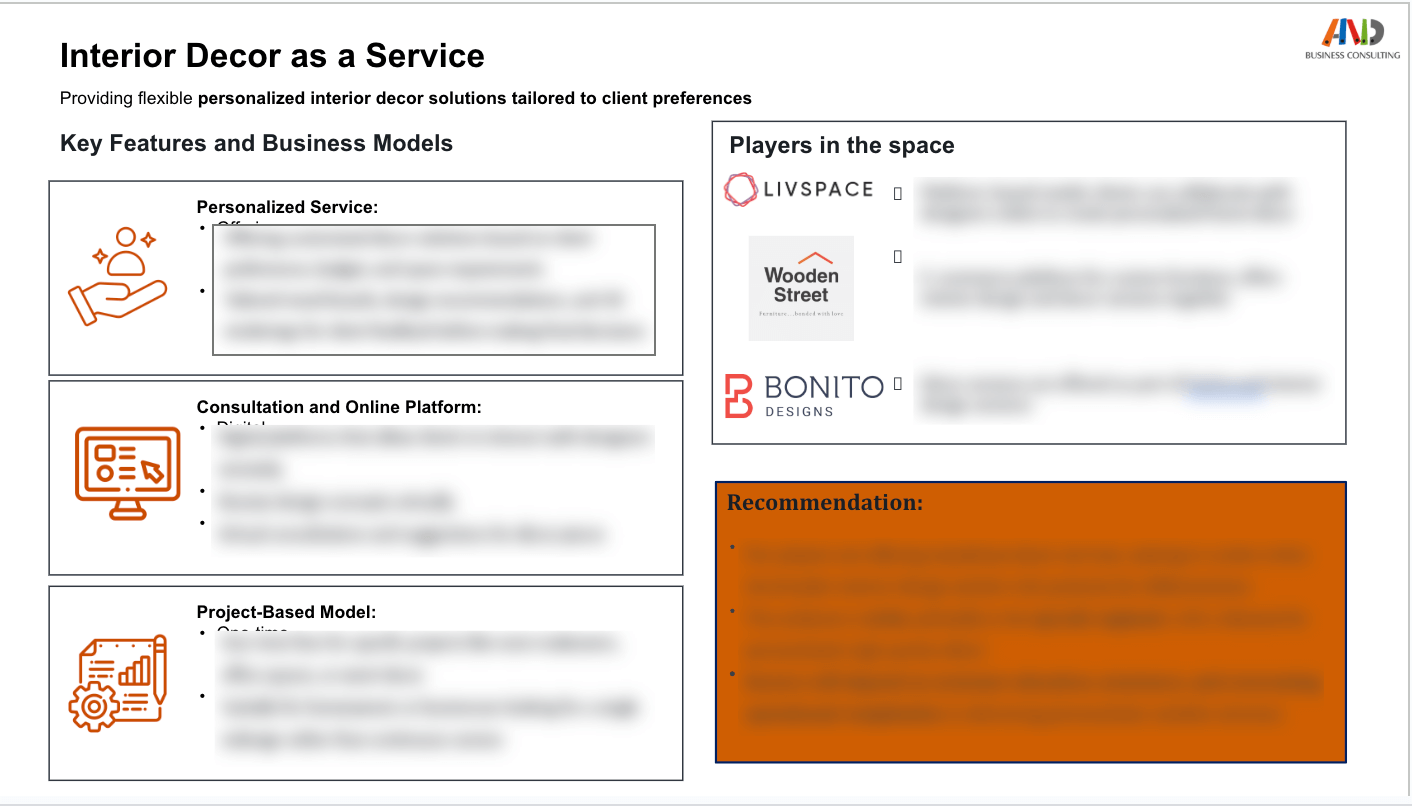Click the square bullet beside Bonito Designs
This screenshot has width=1412, height=806.
coord(897,383)
